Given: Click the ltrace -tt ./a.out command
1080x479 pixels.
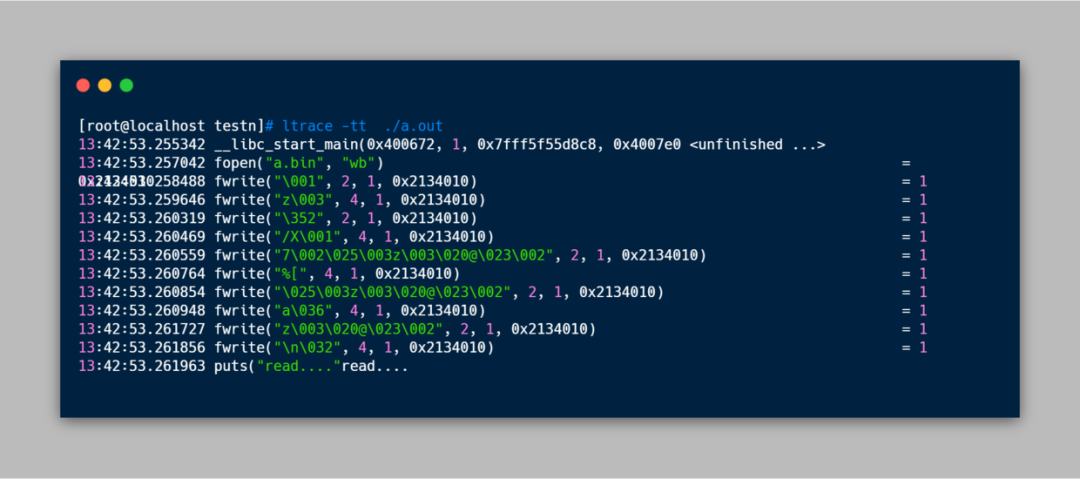Looking at the screenshot, I should 362,126.
